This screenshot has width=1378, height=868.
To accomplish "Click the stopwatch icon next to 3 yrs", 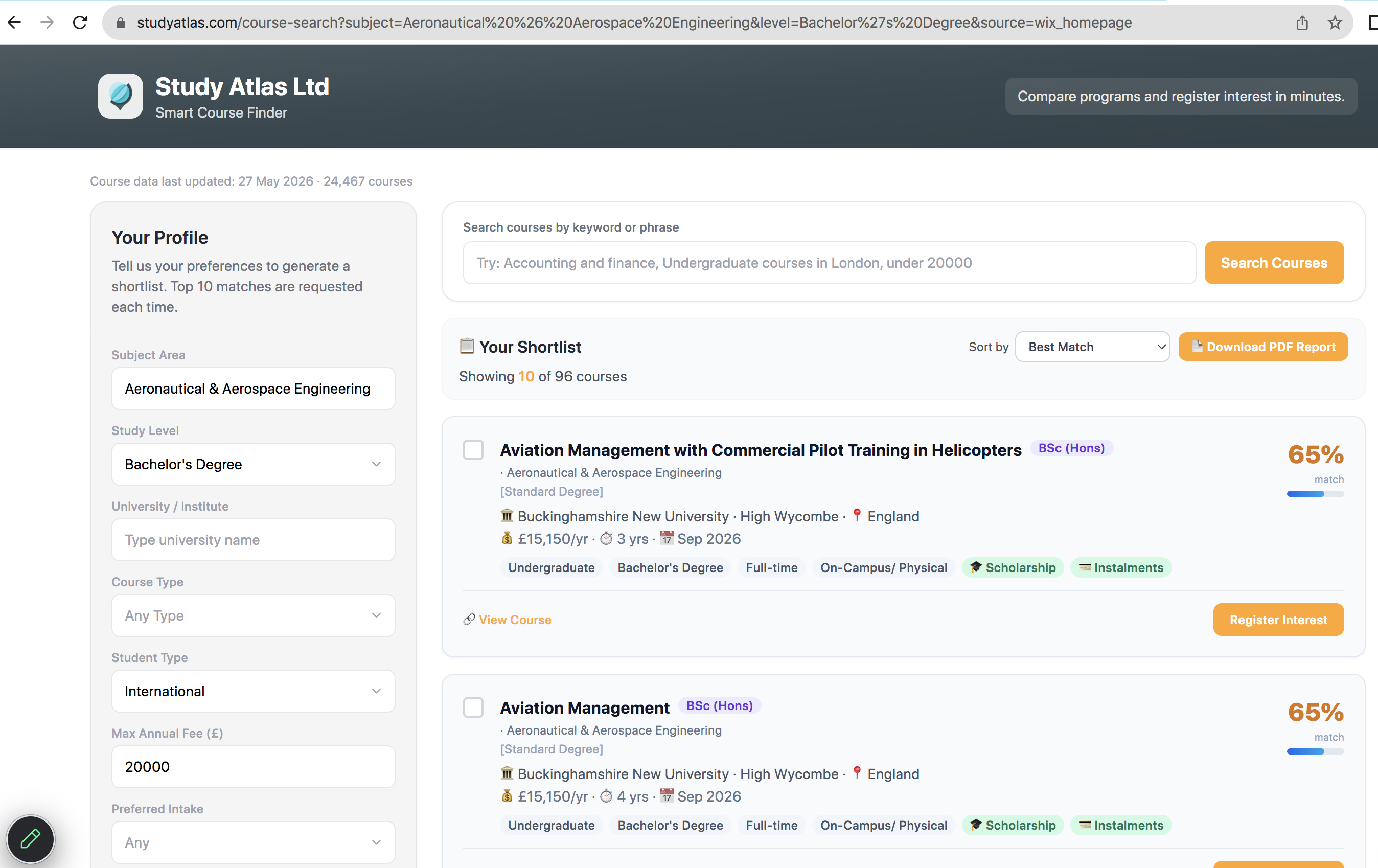I will click(606, 538).
